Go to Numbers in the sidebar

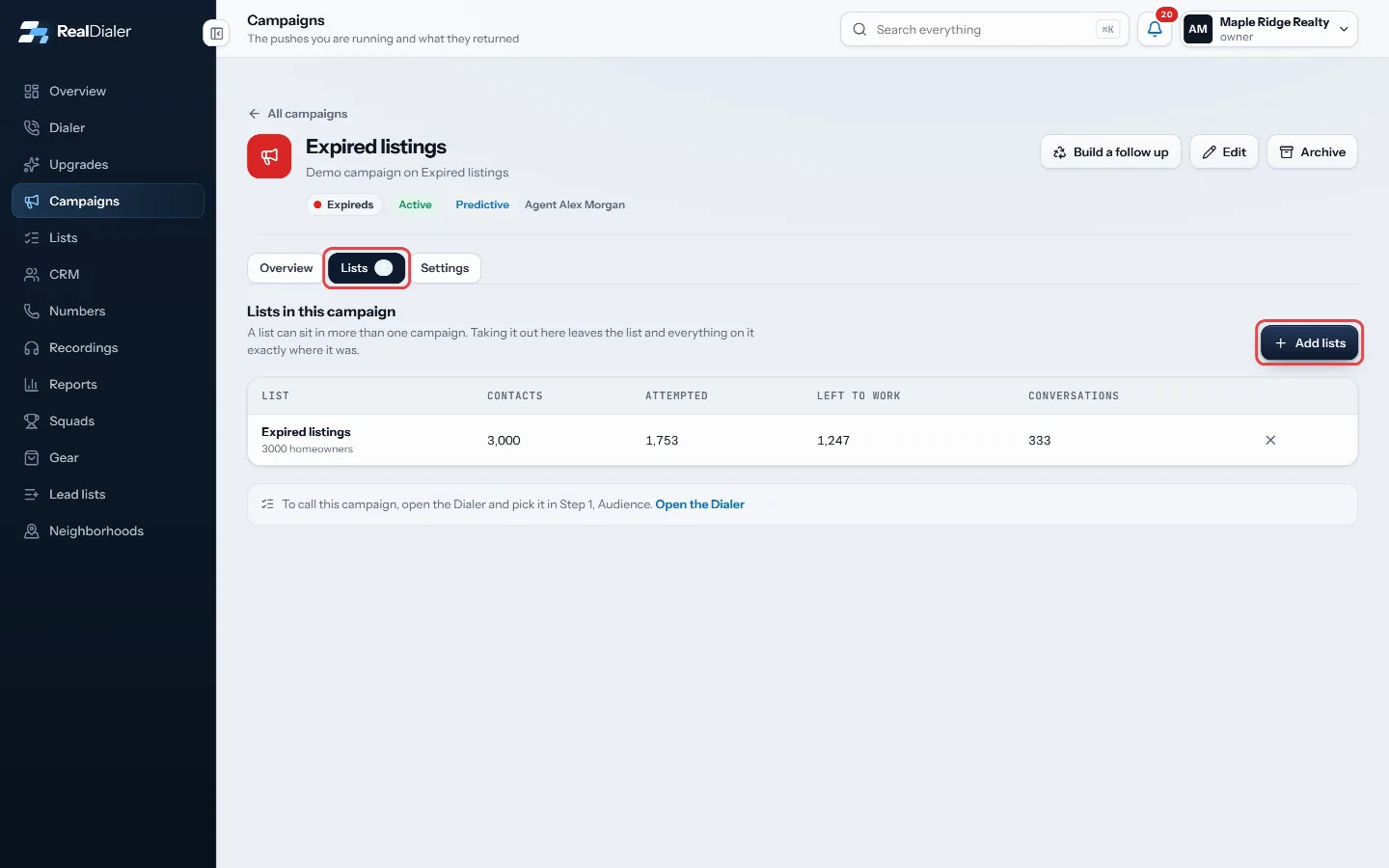108,312
